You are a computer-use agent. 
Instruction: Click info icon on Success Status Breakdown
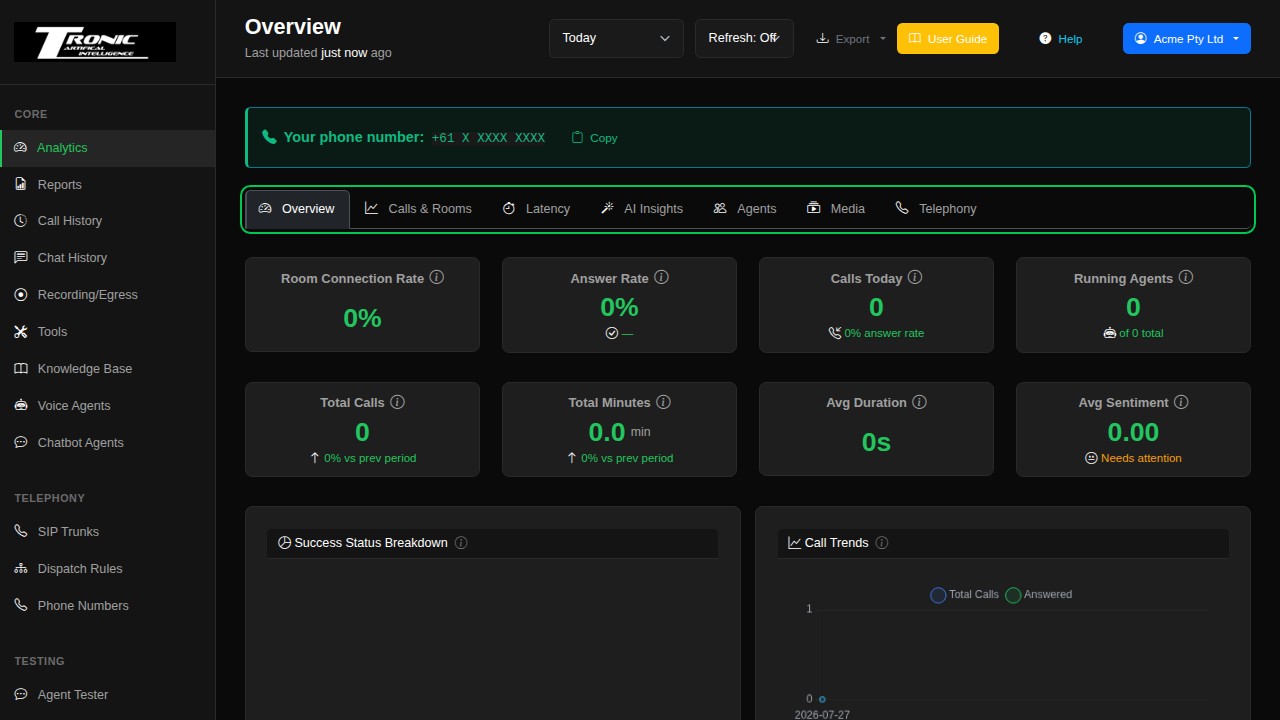point(461,543)
